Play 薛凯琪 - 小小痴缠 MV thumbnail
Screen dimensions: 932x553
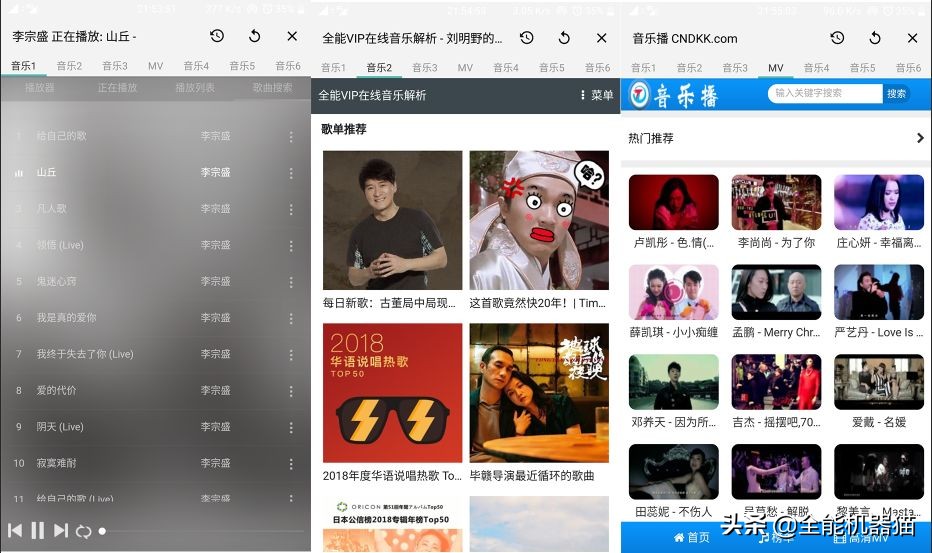click(673, 292)
